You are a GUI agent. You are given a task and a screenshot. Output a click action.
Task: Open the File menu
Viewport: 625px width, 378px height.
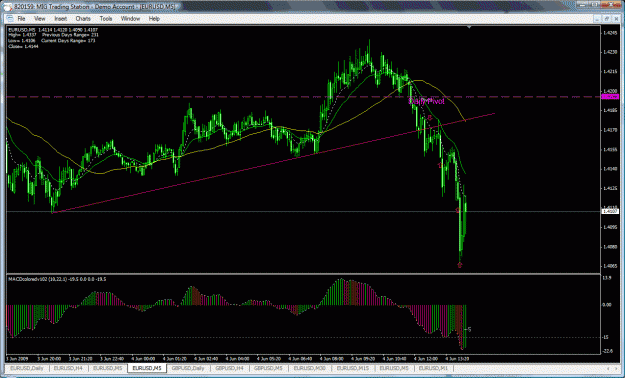pyautogui.click(x=21, y=19)
